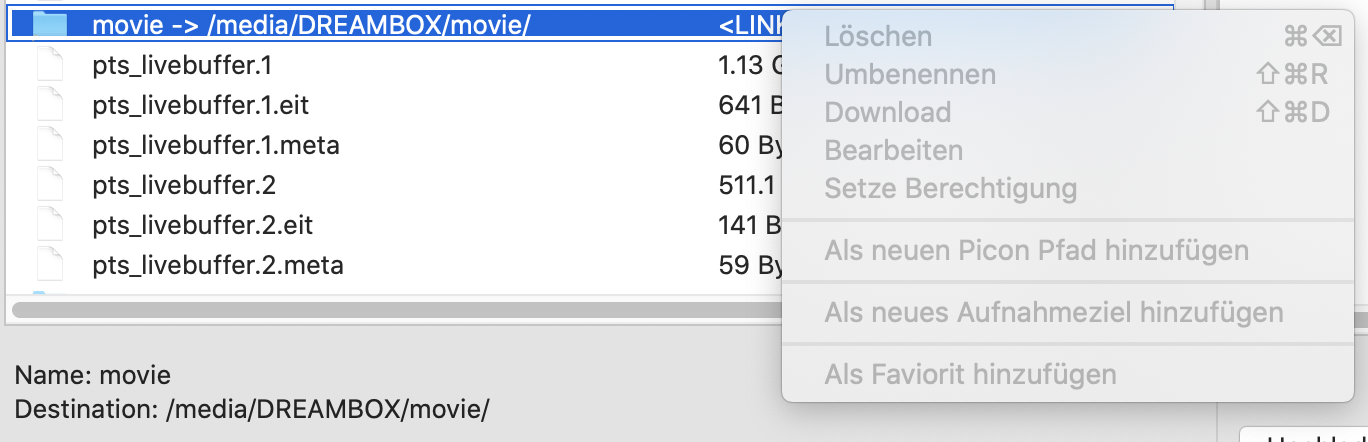This screenshot has height=442, width=1368.
Task: Click the pts_livebuffer.1.meta file icon
Action: coord(49,146)
